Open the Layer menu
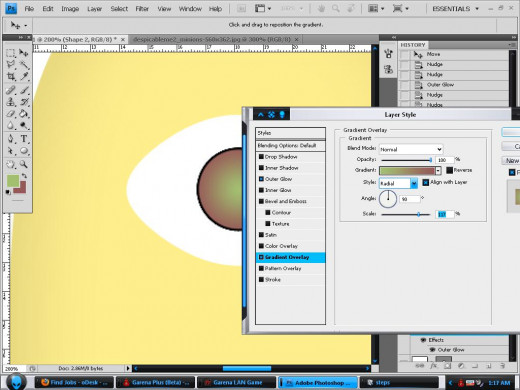 [95, 9]
